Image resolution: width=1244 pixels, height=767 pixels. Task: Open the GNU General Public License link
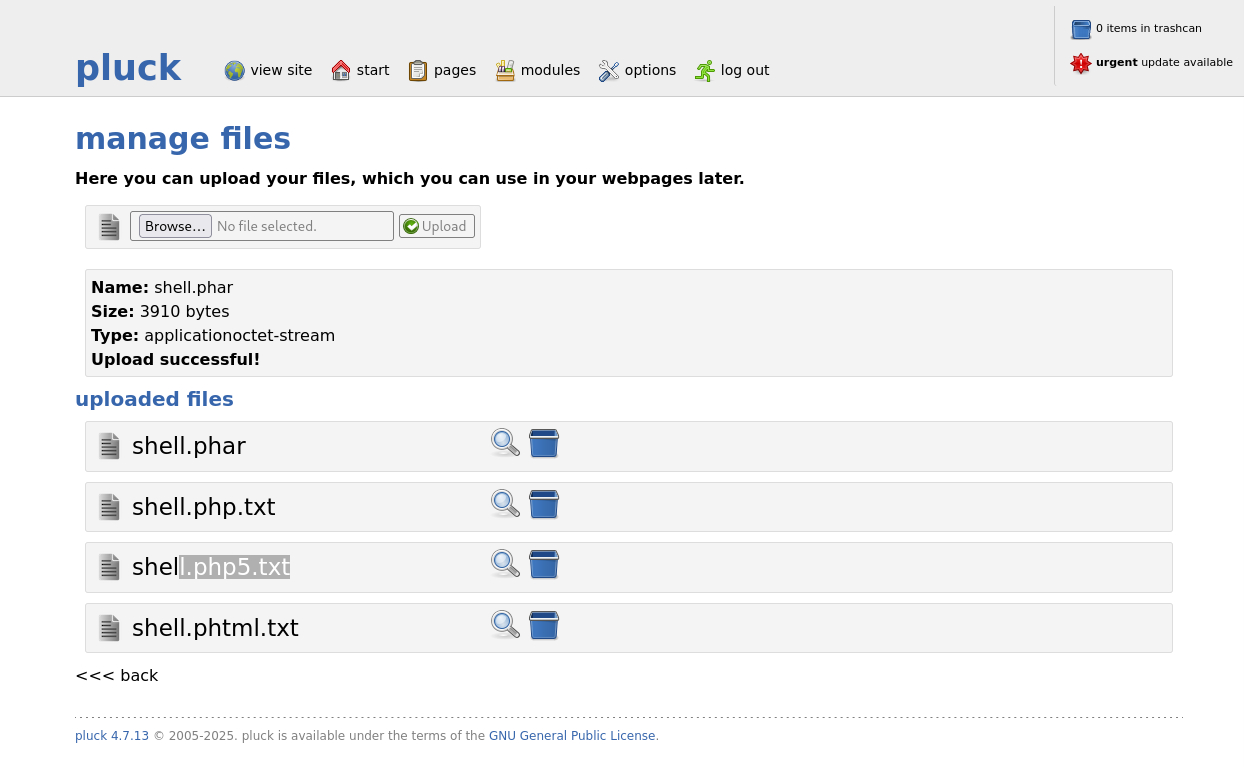572,736
